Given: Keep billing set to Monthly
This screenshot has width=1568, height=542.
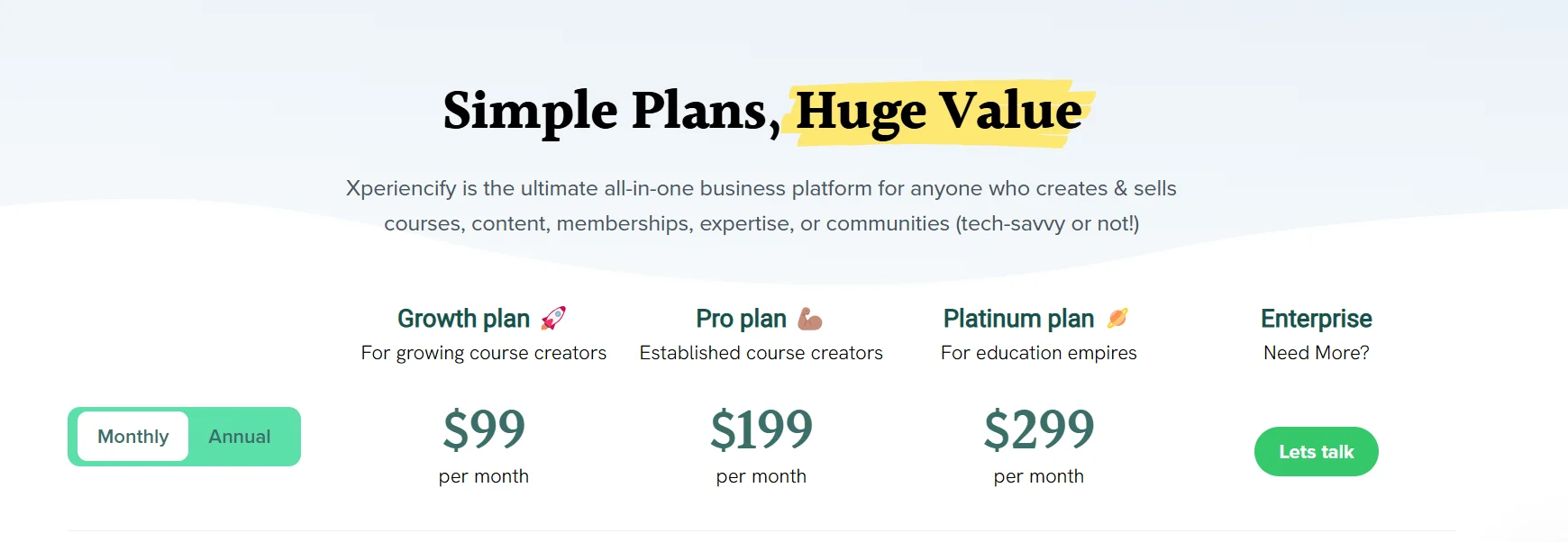Looking at the screenshot, I should (x=132, y=436).
